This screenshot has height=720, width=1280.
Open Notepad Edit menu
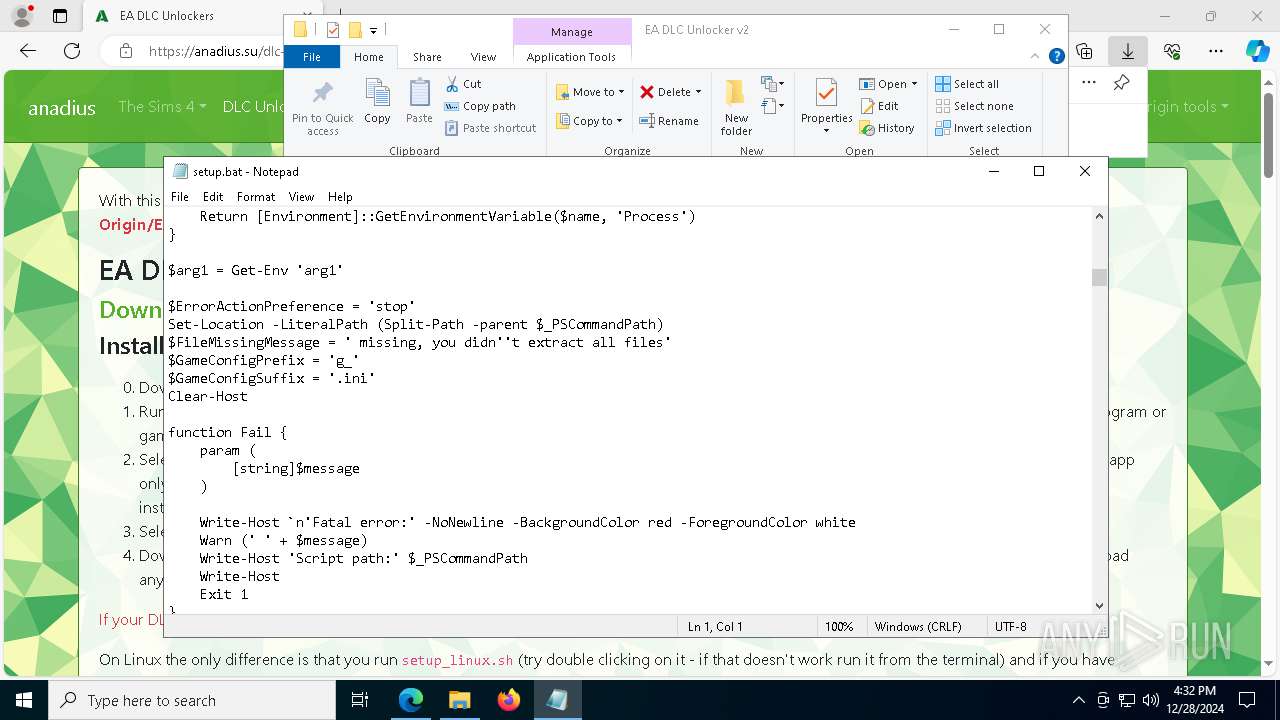(213, 197)
